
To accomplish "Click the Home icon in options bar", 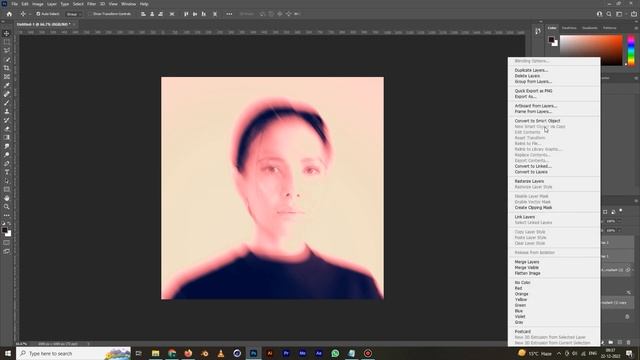I will (x=9, y=14).
